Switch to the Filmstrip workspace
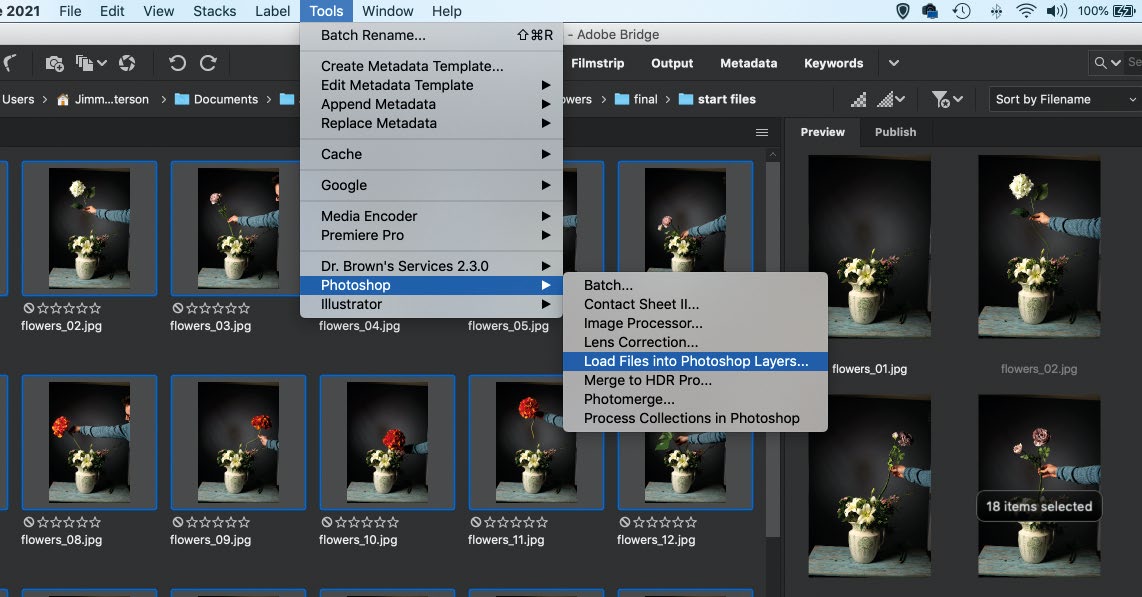Screen dimensions: 1142x597 click(x=597, y=63)
